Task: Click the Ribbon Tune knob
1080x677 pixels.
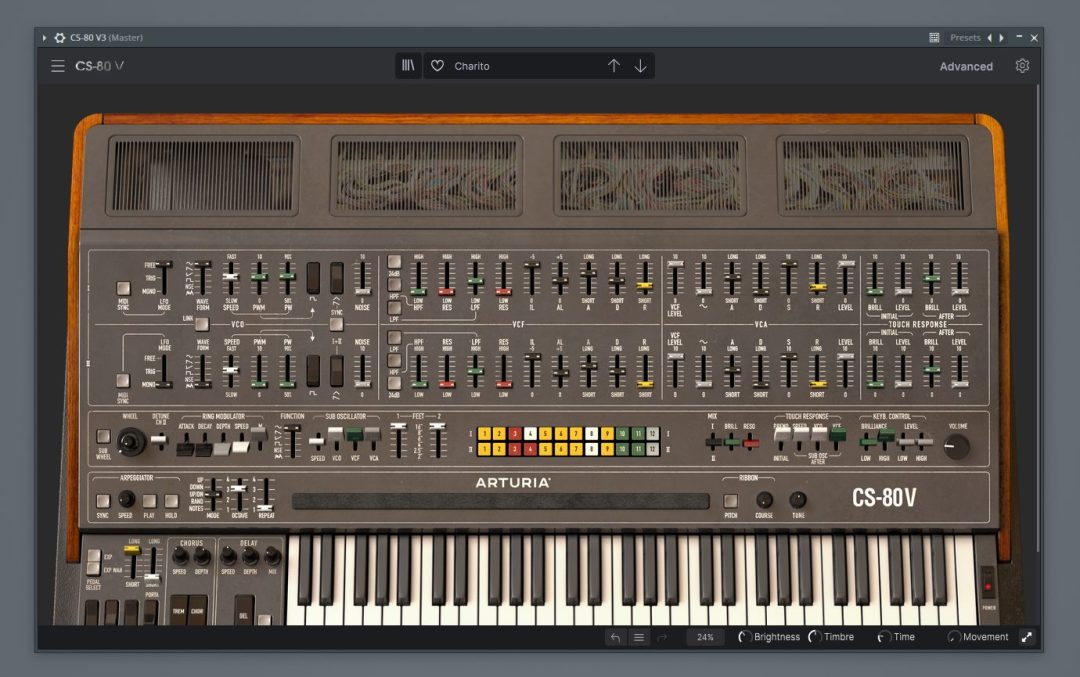Action: coord(798,499)
